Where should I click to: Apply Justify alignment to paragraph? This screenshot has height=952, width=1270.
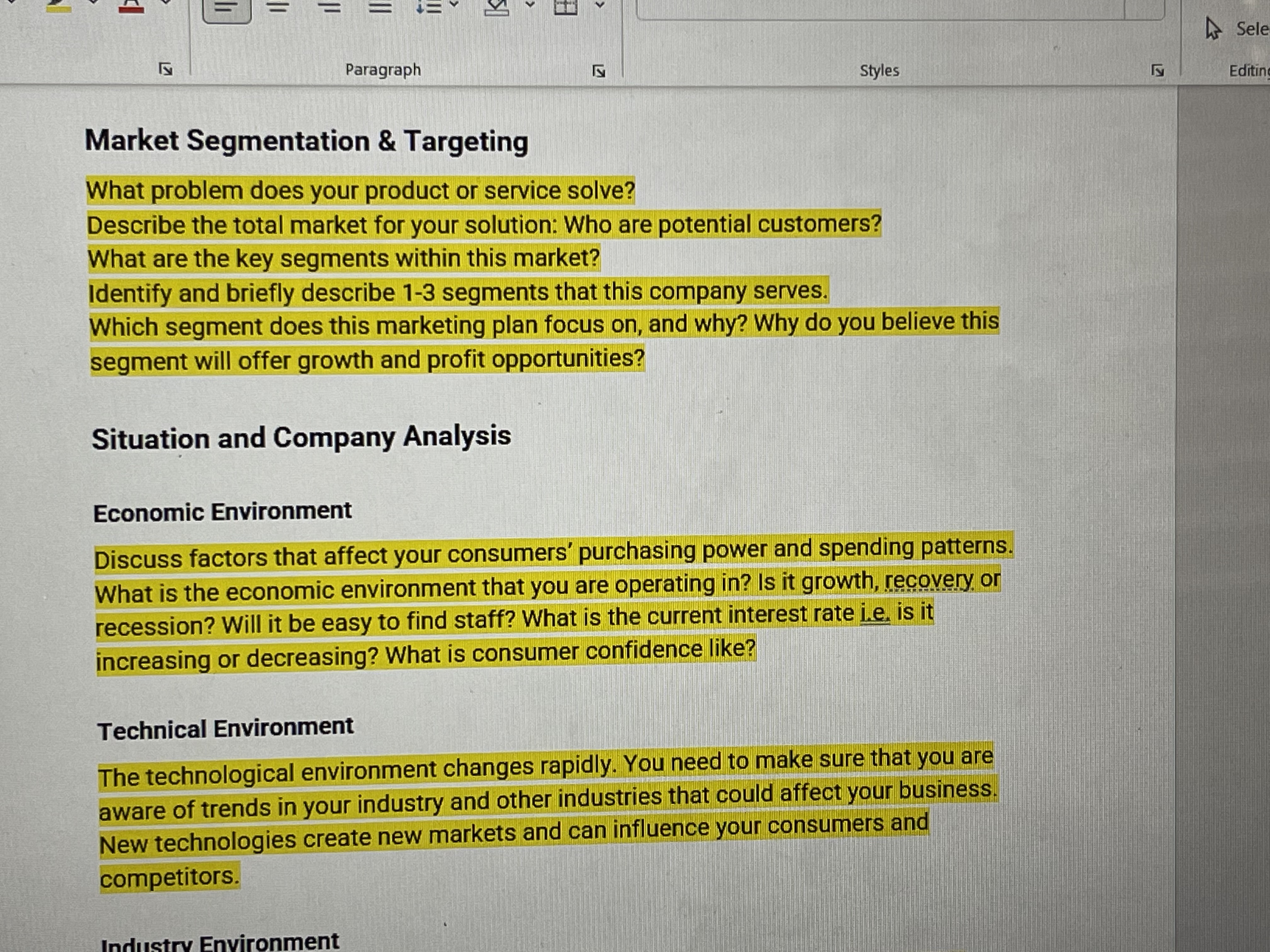coord(380,7)
